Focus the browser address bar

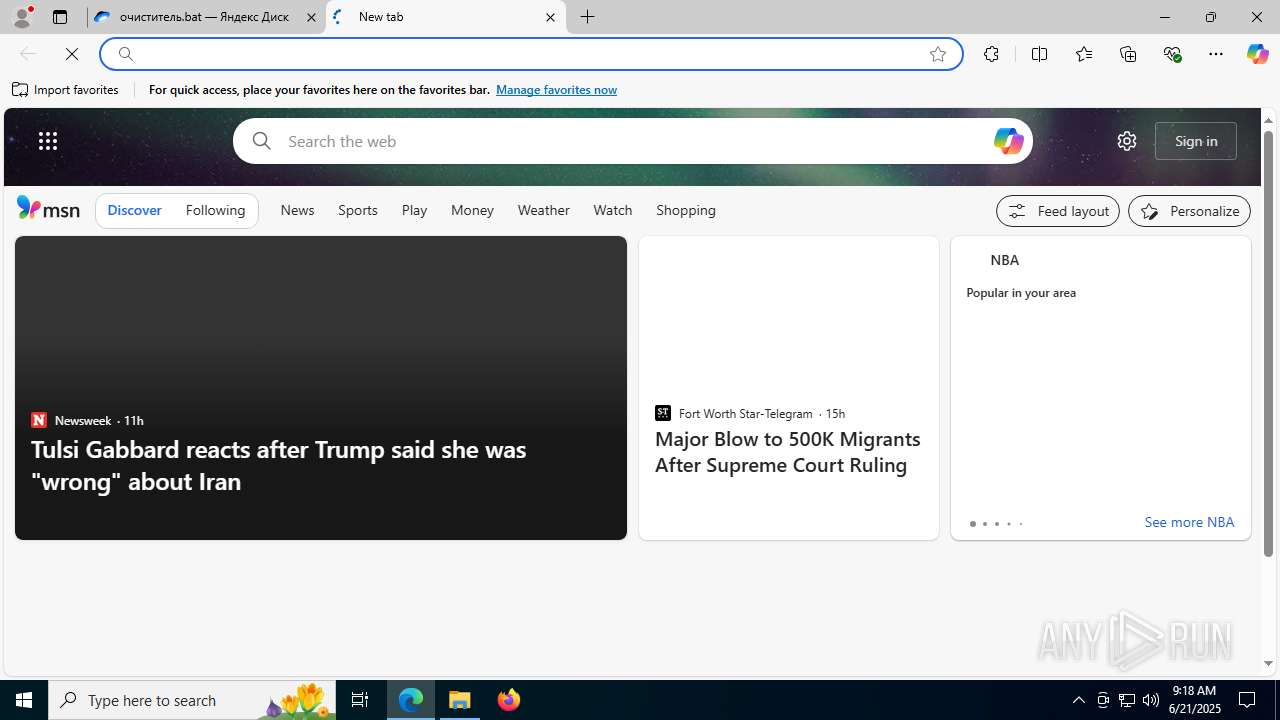pyautogui.click(x=530, y=54)
